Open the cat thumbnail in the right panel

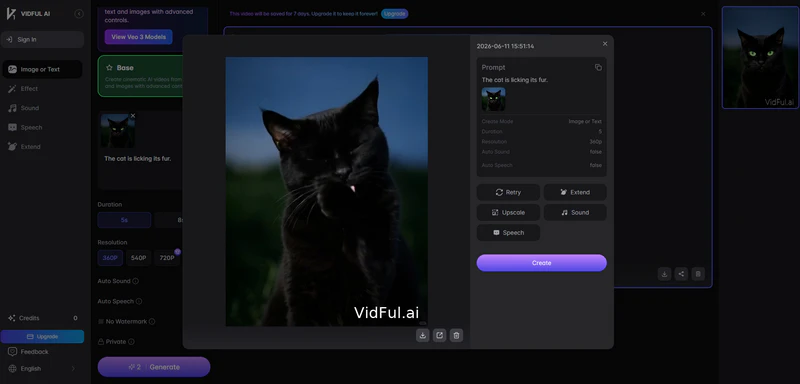tap(760, 58)
